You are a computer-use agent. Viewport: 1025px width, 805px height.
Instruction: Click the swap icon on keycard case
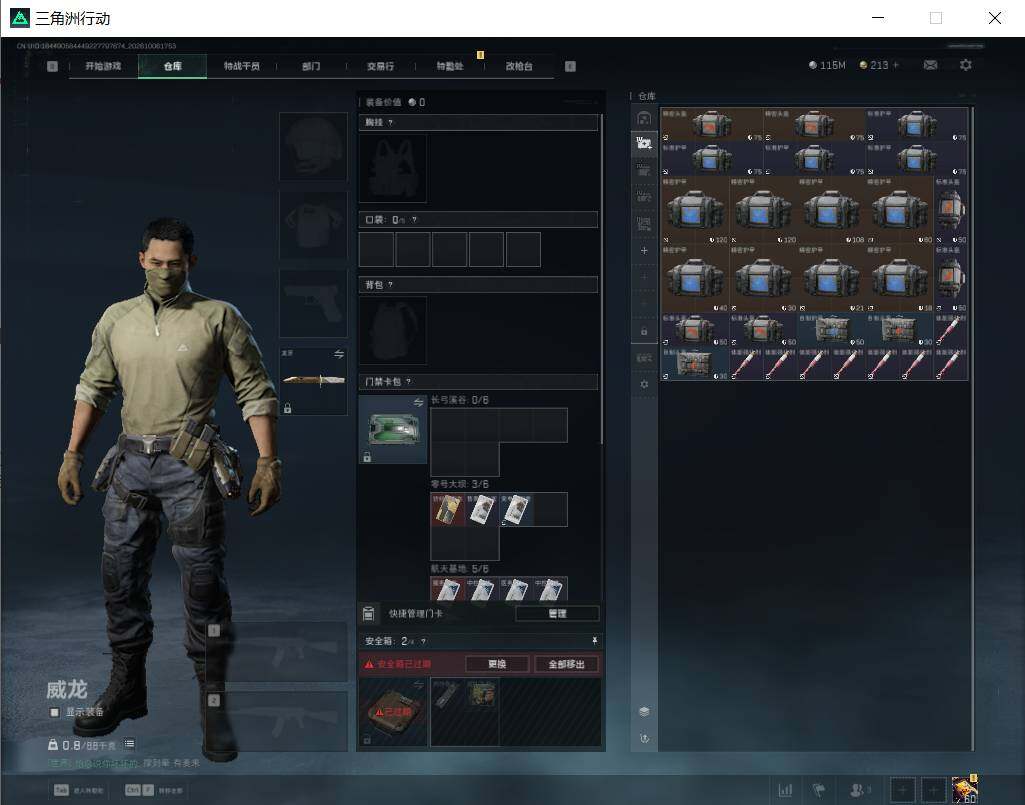tap(418, 402)
